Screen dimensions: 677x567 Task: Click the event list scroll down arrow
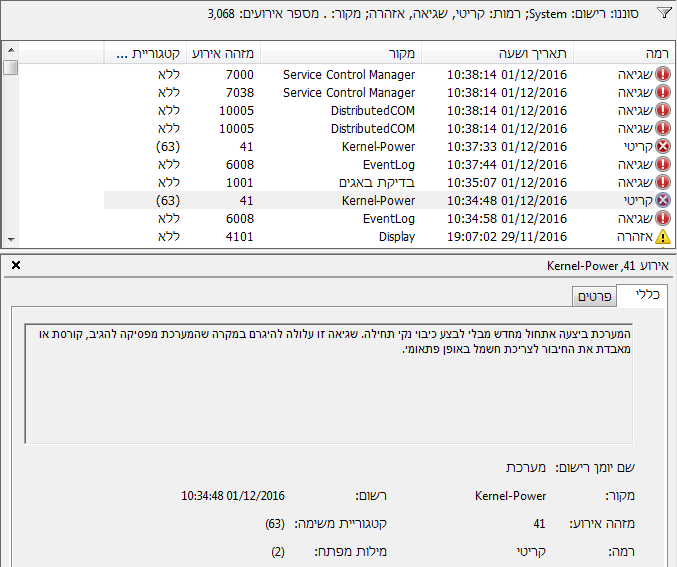coord(11,239)
